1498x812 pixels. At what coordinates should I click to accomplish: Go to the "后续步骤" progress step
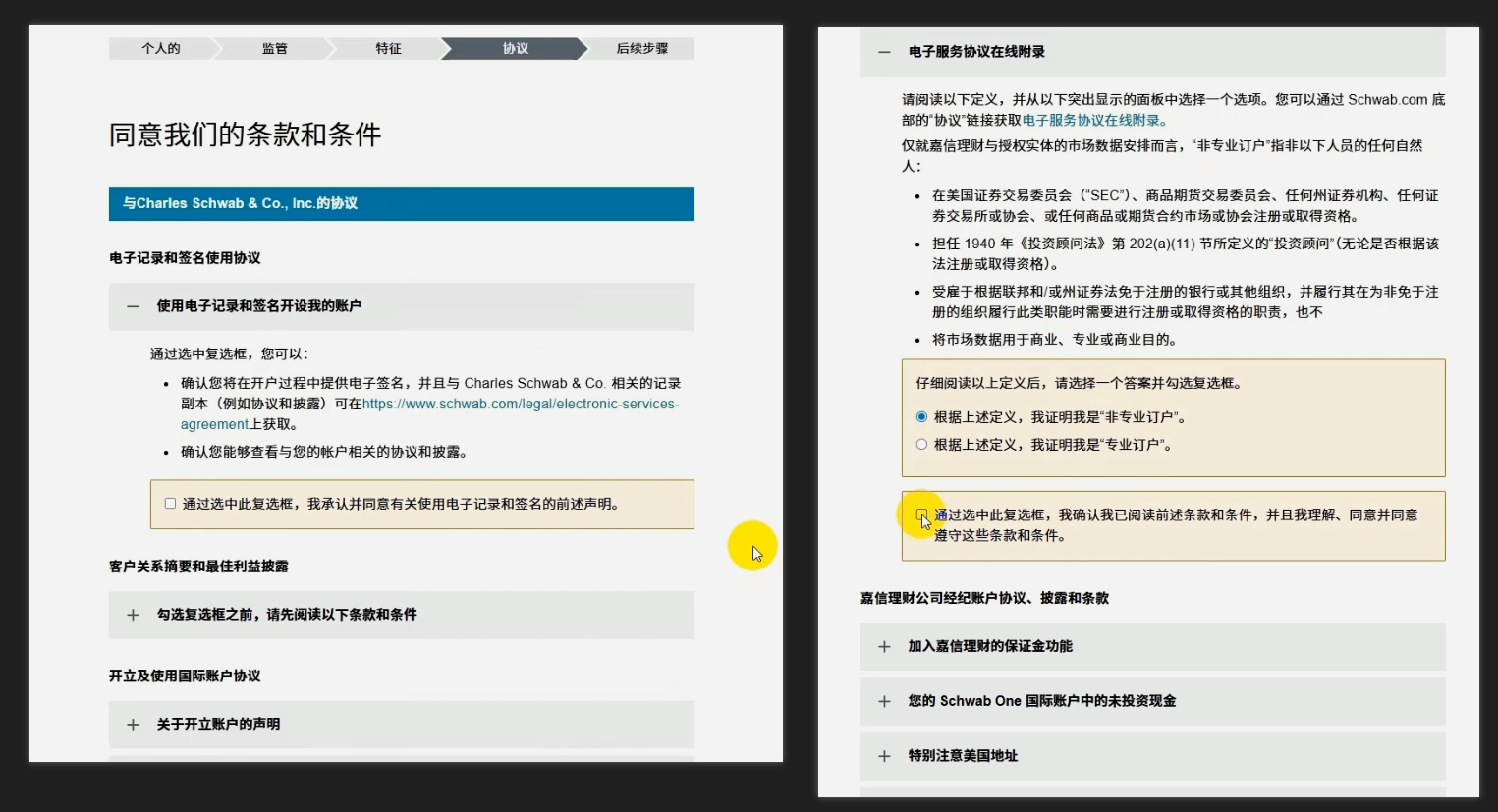tap(641, 49)
